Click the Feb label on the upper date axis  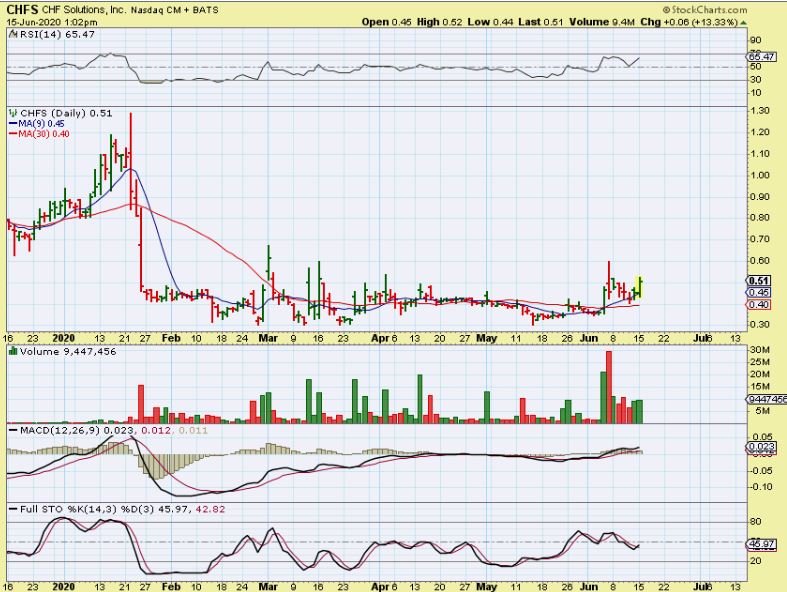click(171, 338)
